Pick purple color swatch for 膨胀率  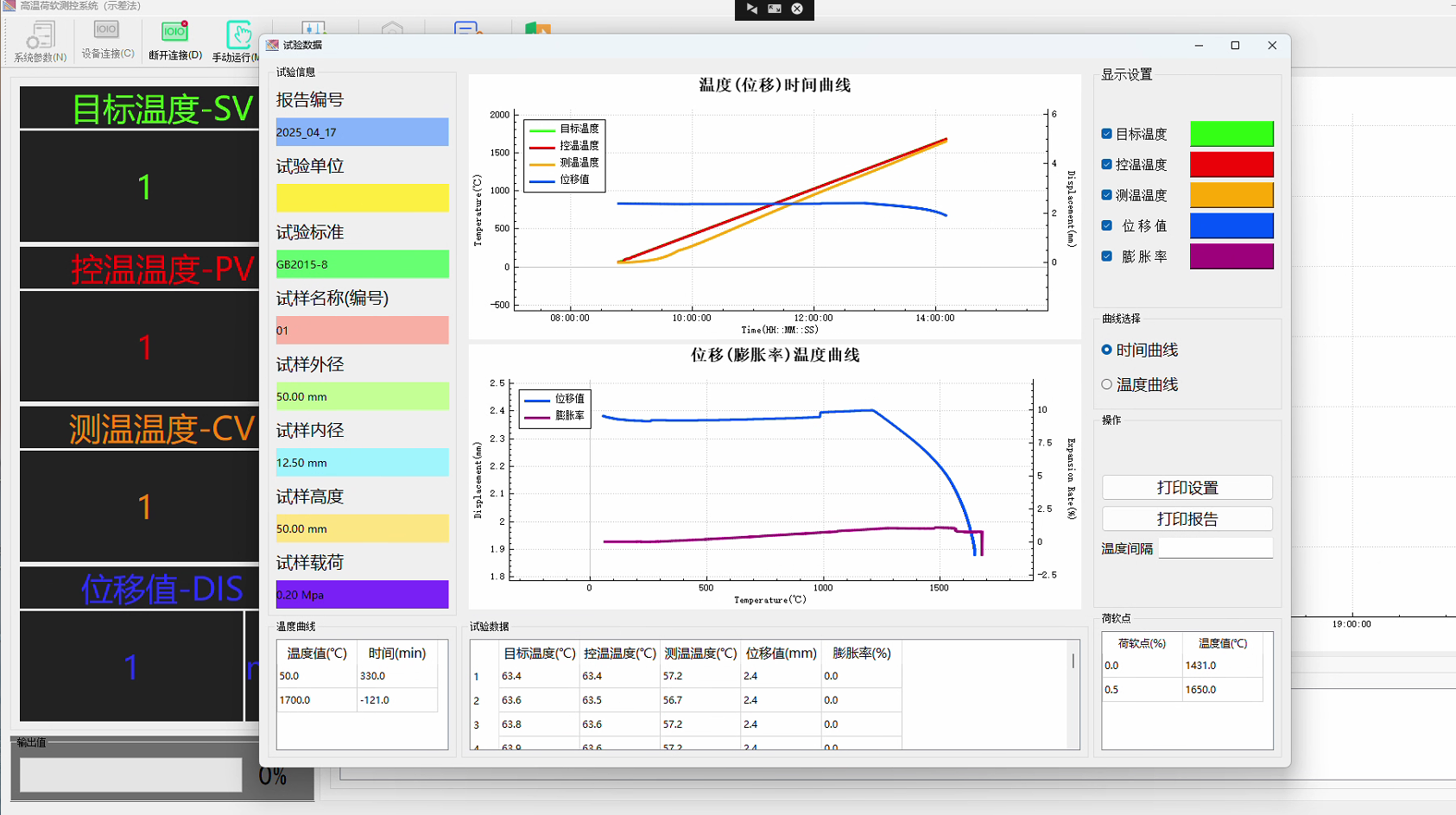[1231, 256]
